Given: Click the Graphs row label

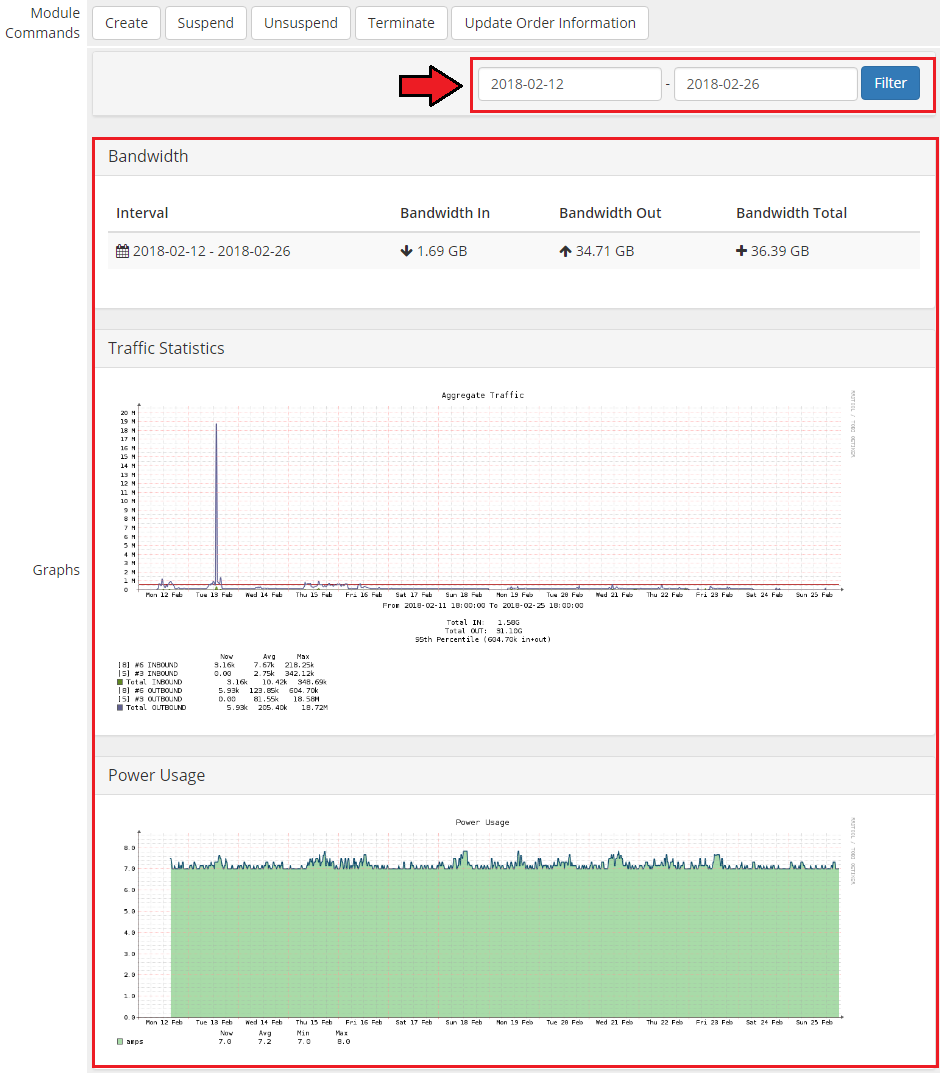Looking at the screenshot, I should click(56, 570).
